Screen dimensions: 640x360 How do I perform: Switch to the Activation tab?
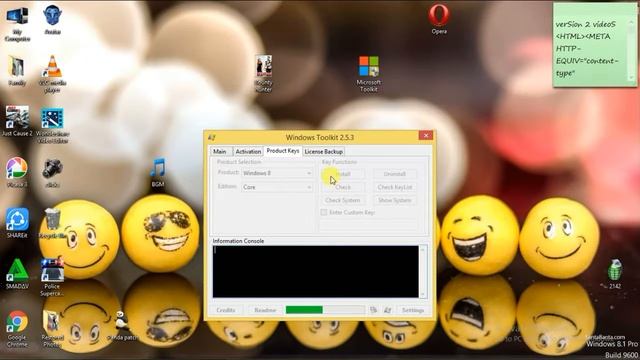(248, 151)
